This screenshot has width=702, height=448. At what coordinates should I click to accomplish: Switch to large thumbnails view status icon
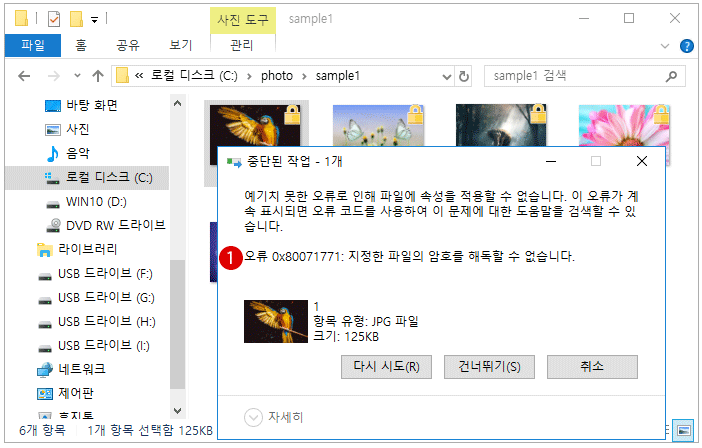pyautogui.click(x=684, y=431)
